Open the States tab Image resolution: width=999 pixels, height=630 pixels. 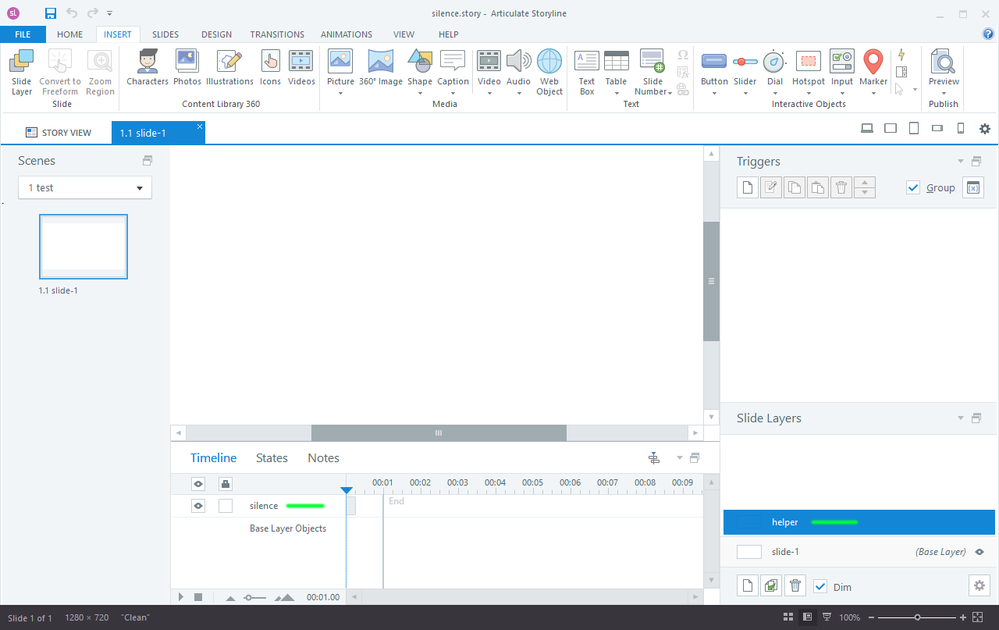271,458
